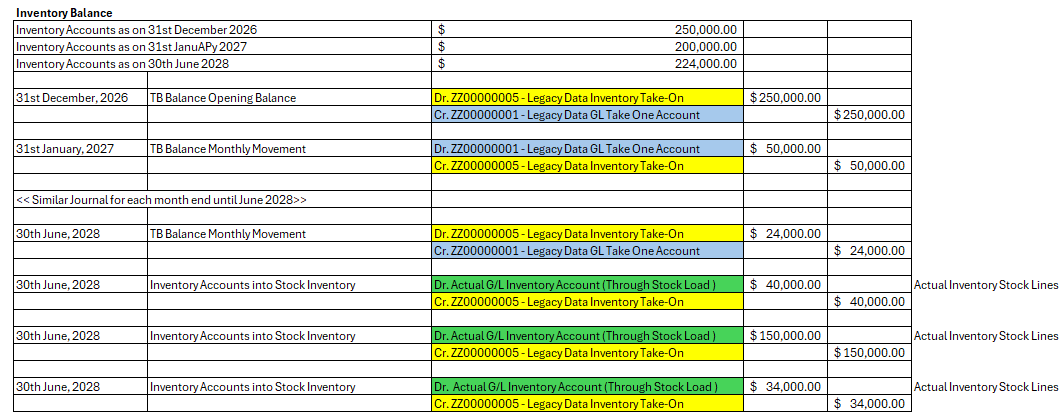Image resolution: width=1063 pixels, height=417 pixels.
Task: Select the '31st December, 2026' date cell
Action: pos(72,98)
